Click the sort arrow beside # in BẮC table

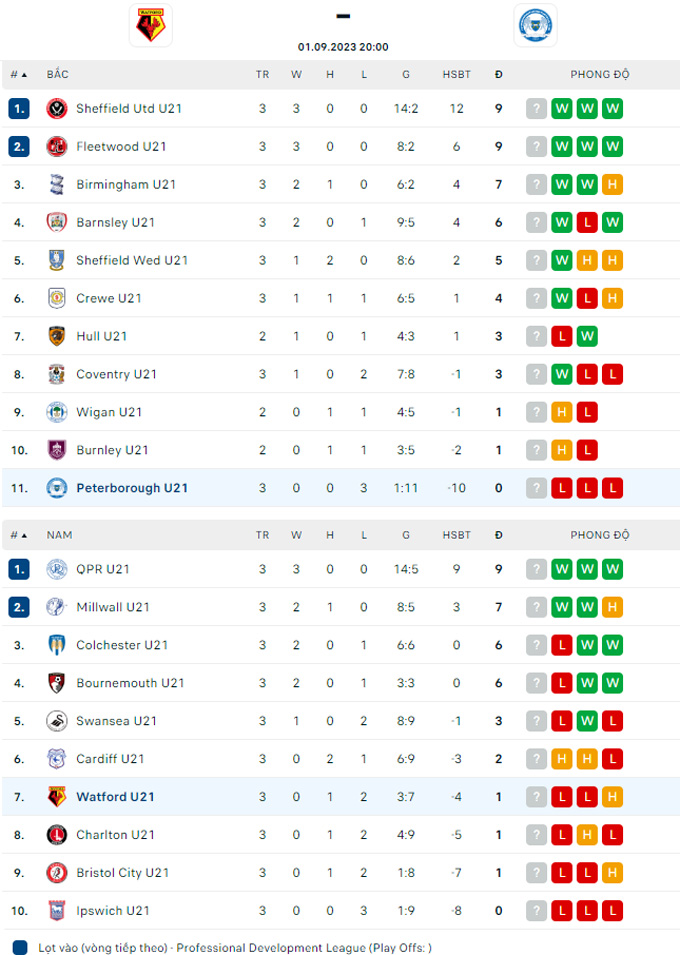tap(27, 74)
